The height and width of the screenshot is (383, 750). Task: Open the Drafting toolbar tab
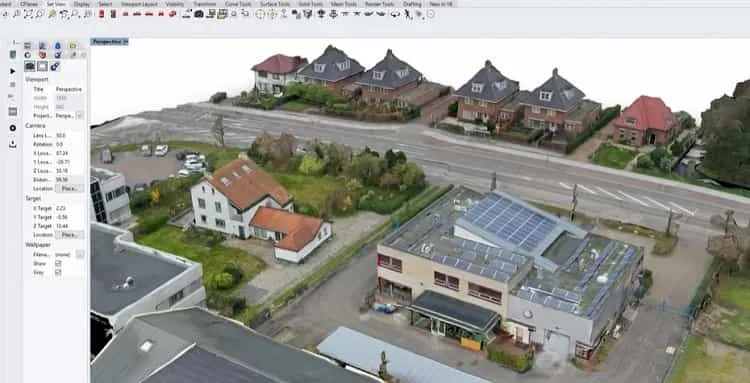412,4
